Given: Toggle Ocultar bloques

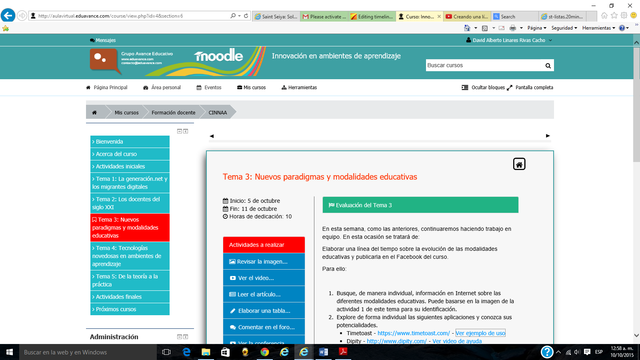Looking at the screenshot, I should 483,87.
